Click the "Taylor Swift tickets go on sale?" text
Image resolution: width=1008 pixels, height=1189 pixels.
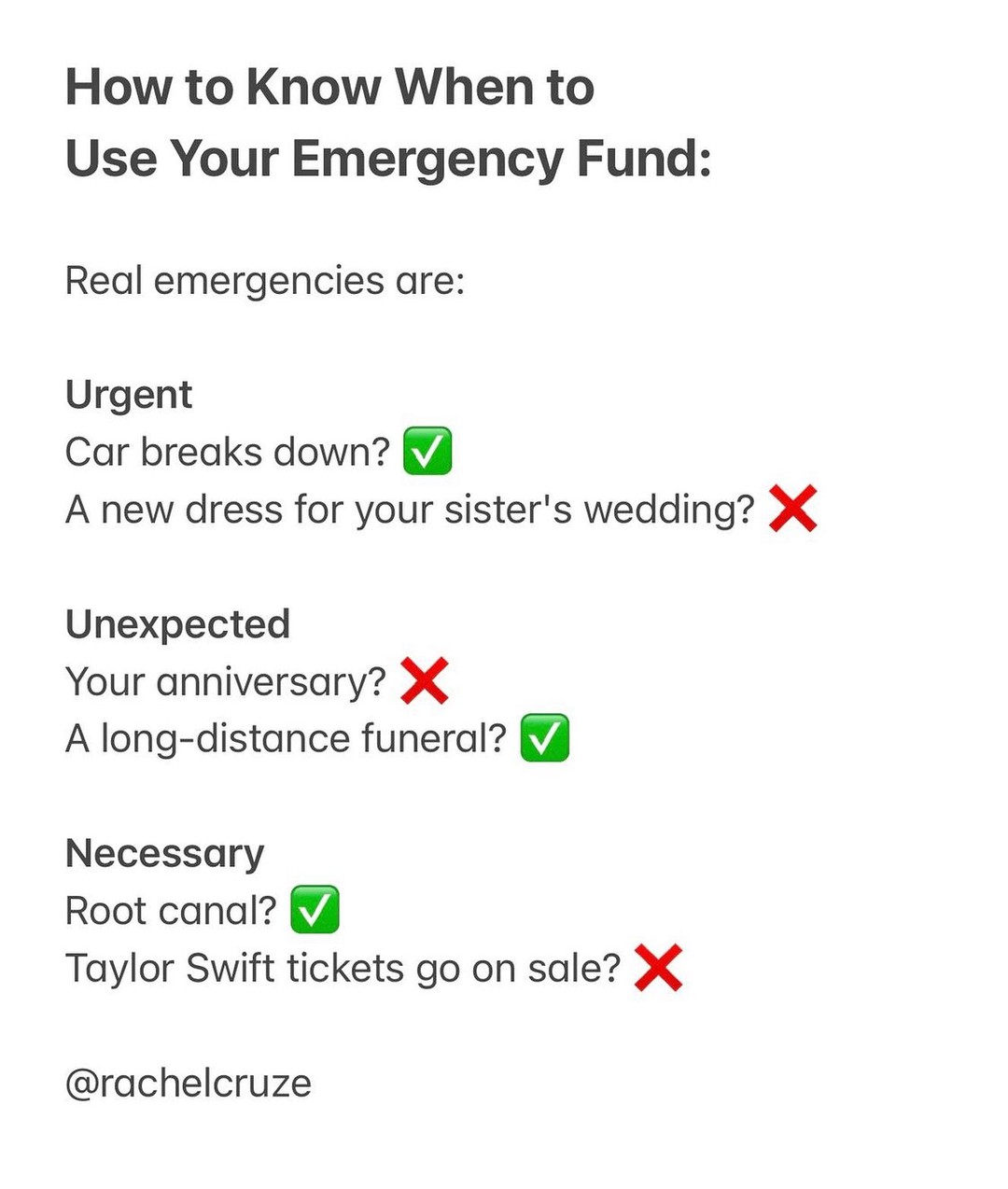343,968
